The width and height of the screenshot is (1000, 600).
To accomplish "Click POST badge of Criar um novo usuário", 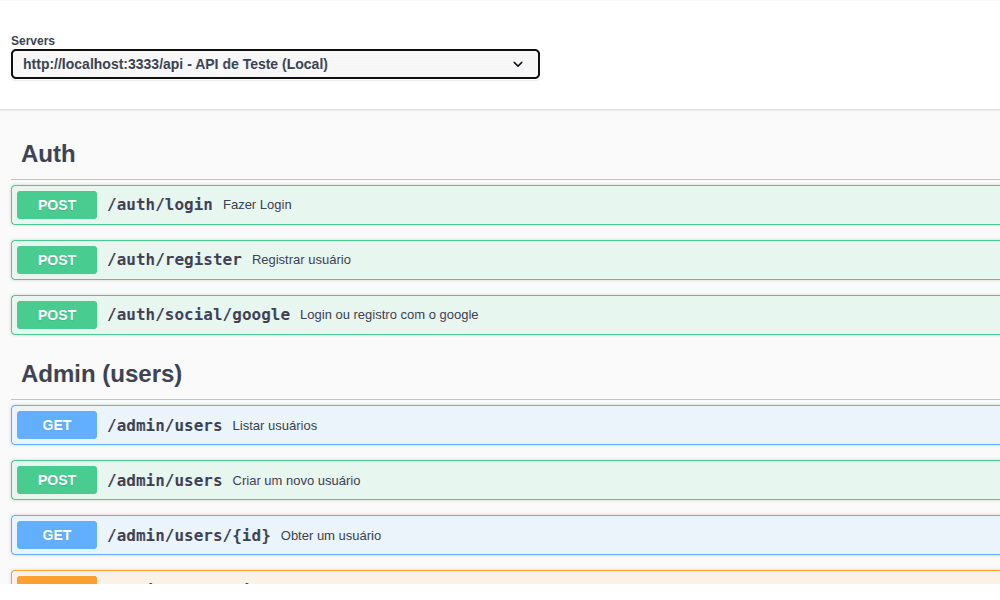I will pyautogui.click(x=57, y=480).
